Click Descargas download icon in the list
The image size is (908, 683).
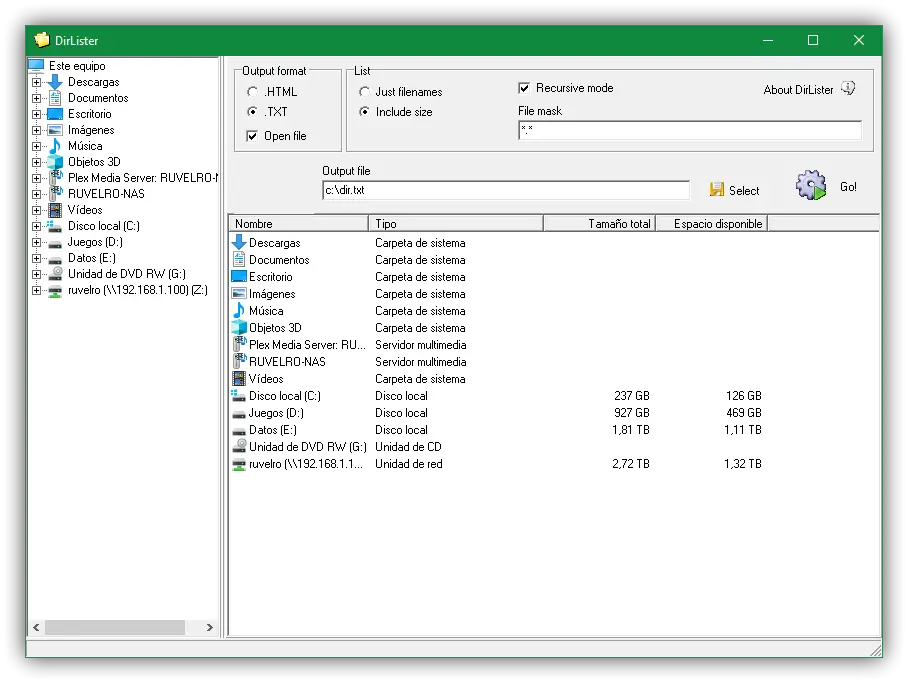click(x=239, y=242)
